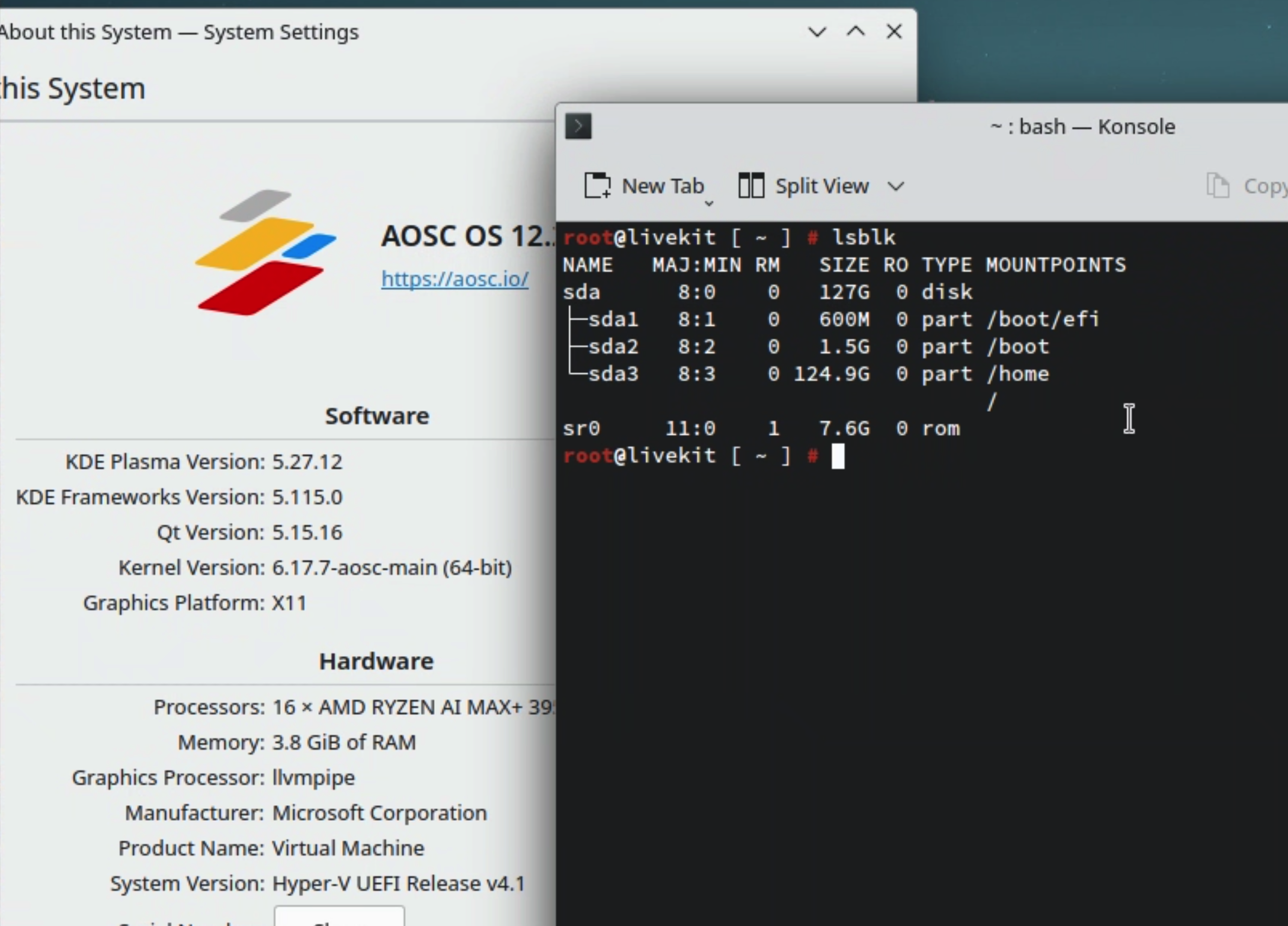Minimize the System Settings window
1288x926 pixels.
pyautogui.click(x=817, y=31)
